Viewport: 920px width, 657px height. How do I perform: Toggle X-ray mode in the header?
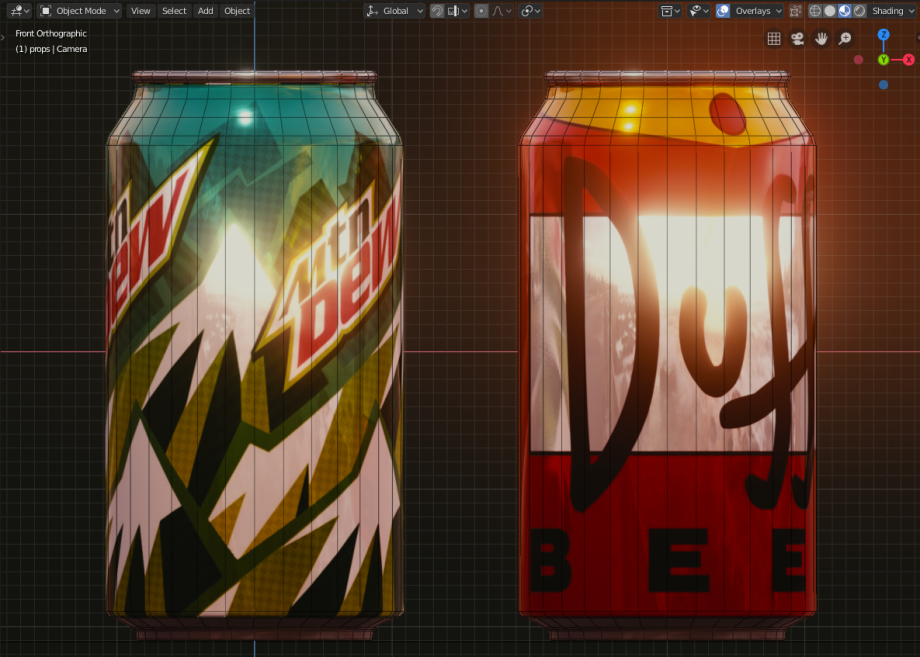coord(796,11)
